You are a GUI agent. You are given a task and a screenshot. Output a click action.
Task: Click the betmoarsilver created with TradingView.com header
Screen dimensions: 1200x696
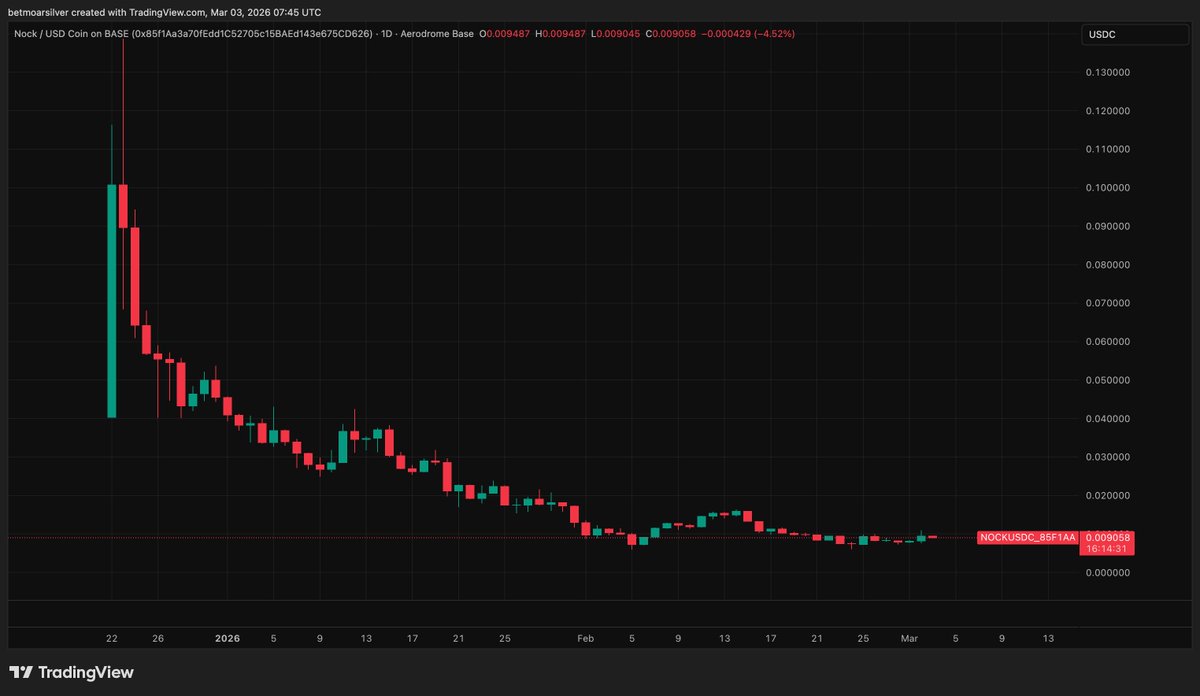pyautogui.click(x=167, y=12)
